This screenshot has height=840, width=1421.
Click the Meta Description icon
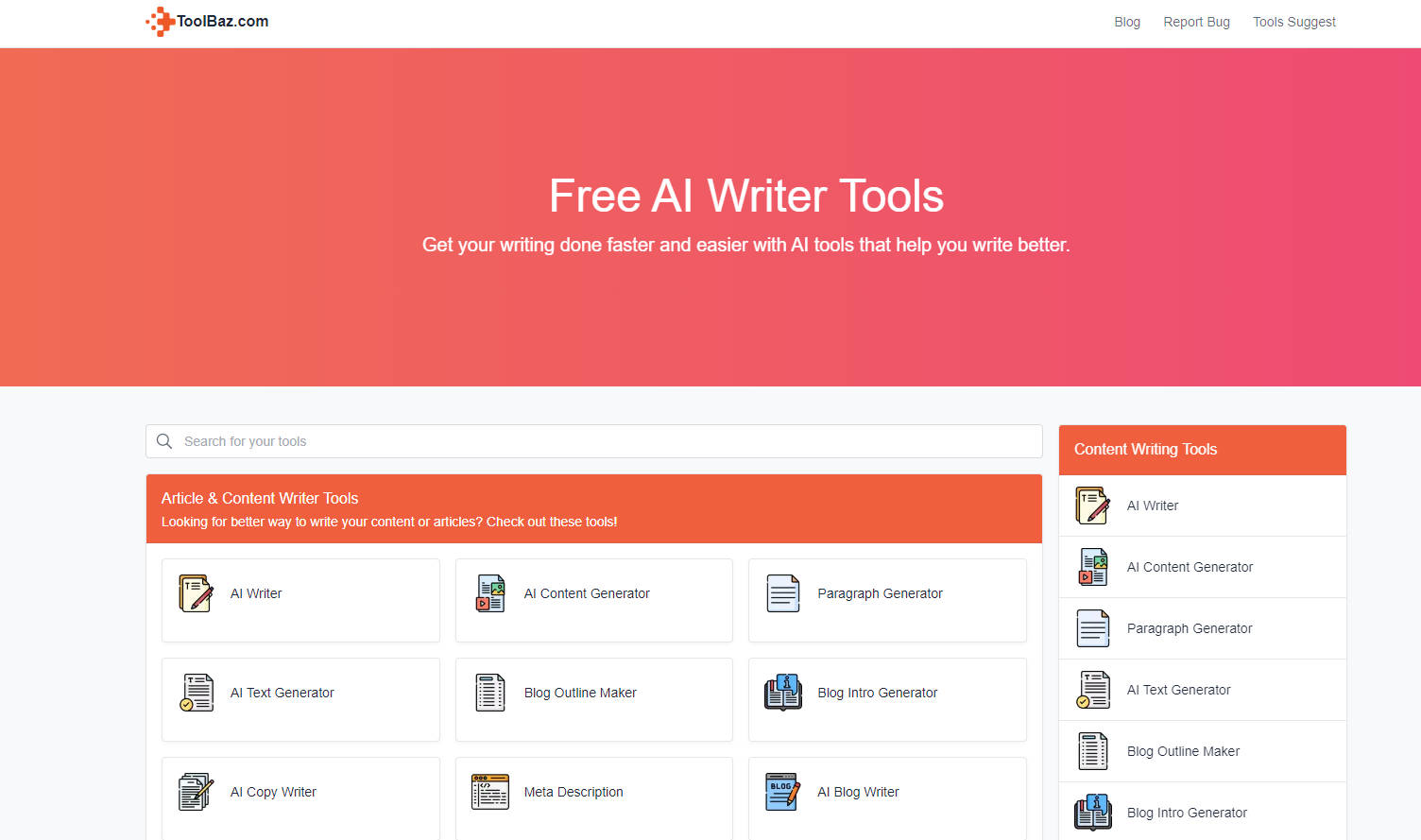(490, 792)
